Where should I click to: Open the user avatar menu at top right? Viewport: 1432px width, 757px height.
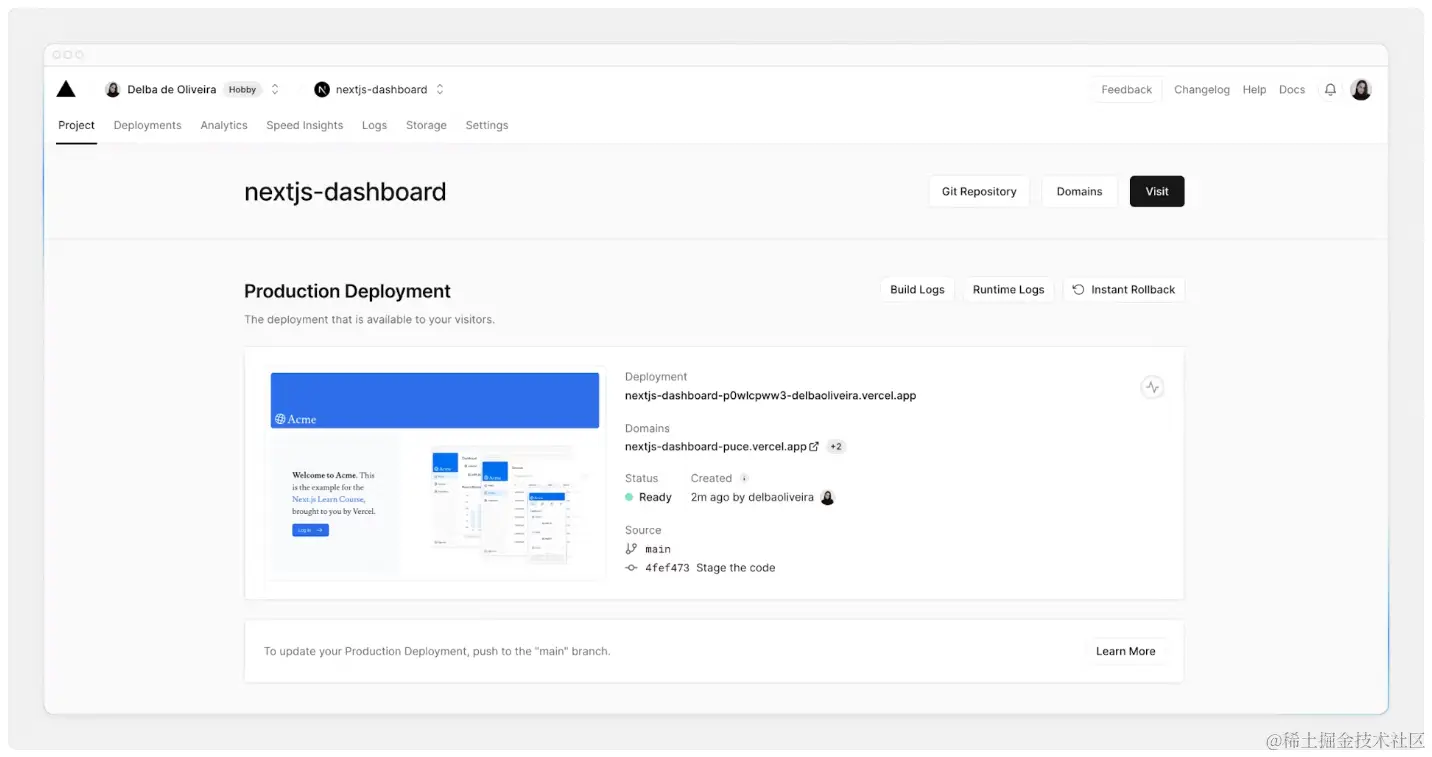(1361, 90)
